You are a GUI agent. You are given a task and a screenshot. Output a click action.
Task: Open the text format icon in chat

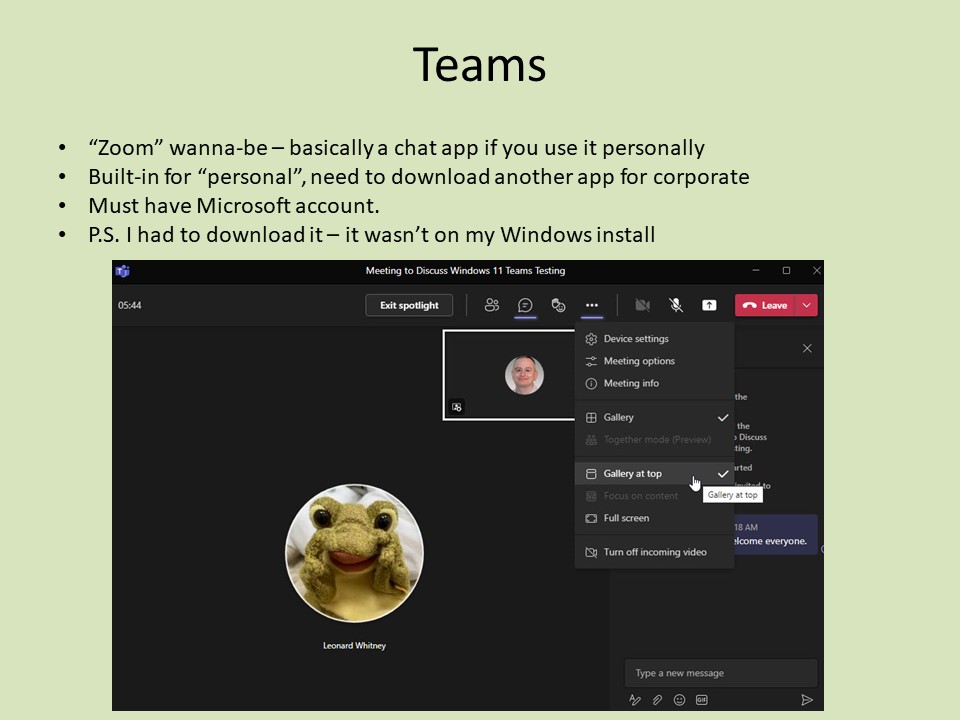point(635,700)
